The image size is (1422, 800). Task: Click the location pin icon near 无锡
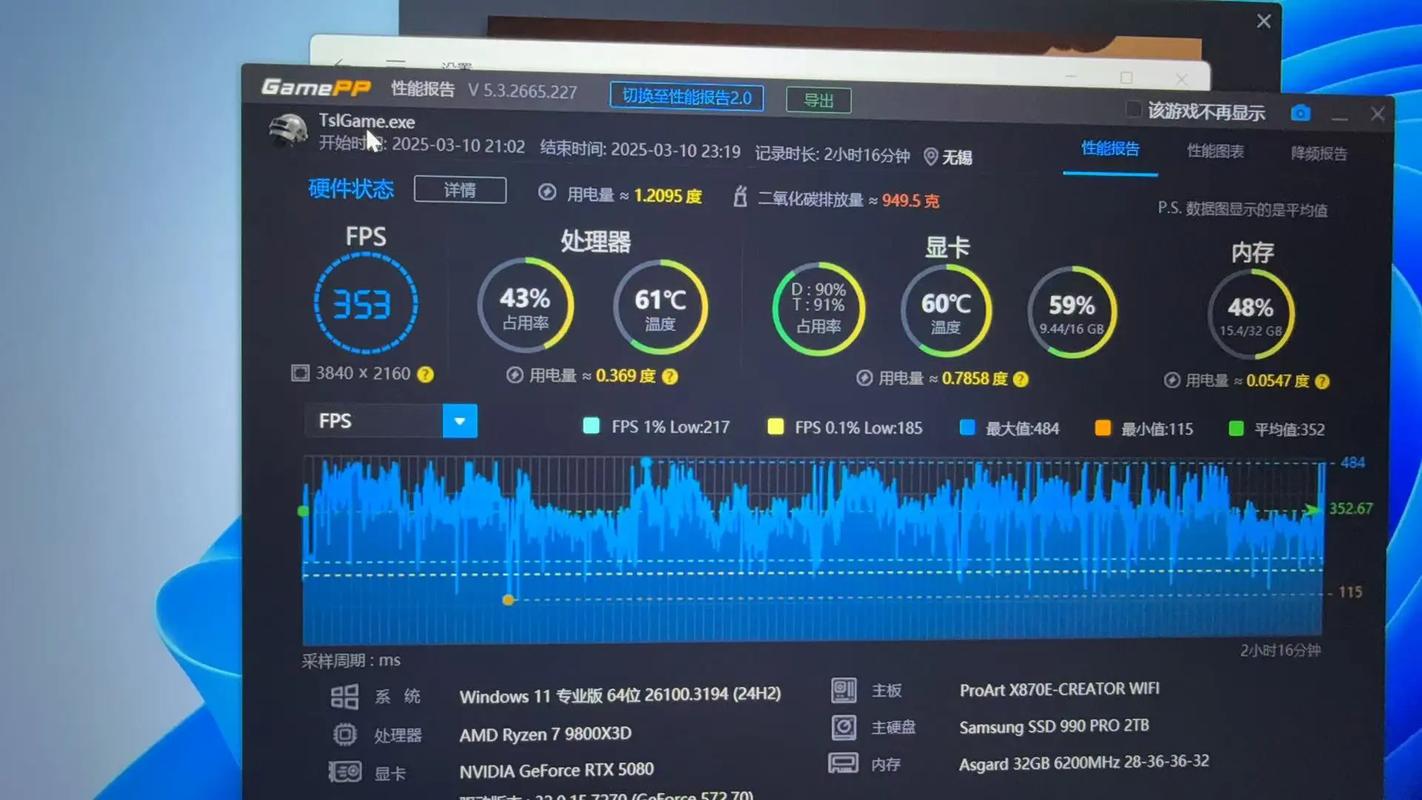[x=930, y=157]
